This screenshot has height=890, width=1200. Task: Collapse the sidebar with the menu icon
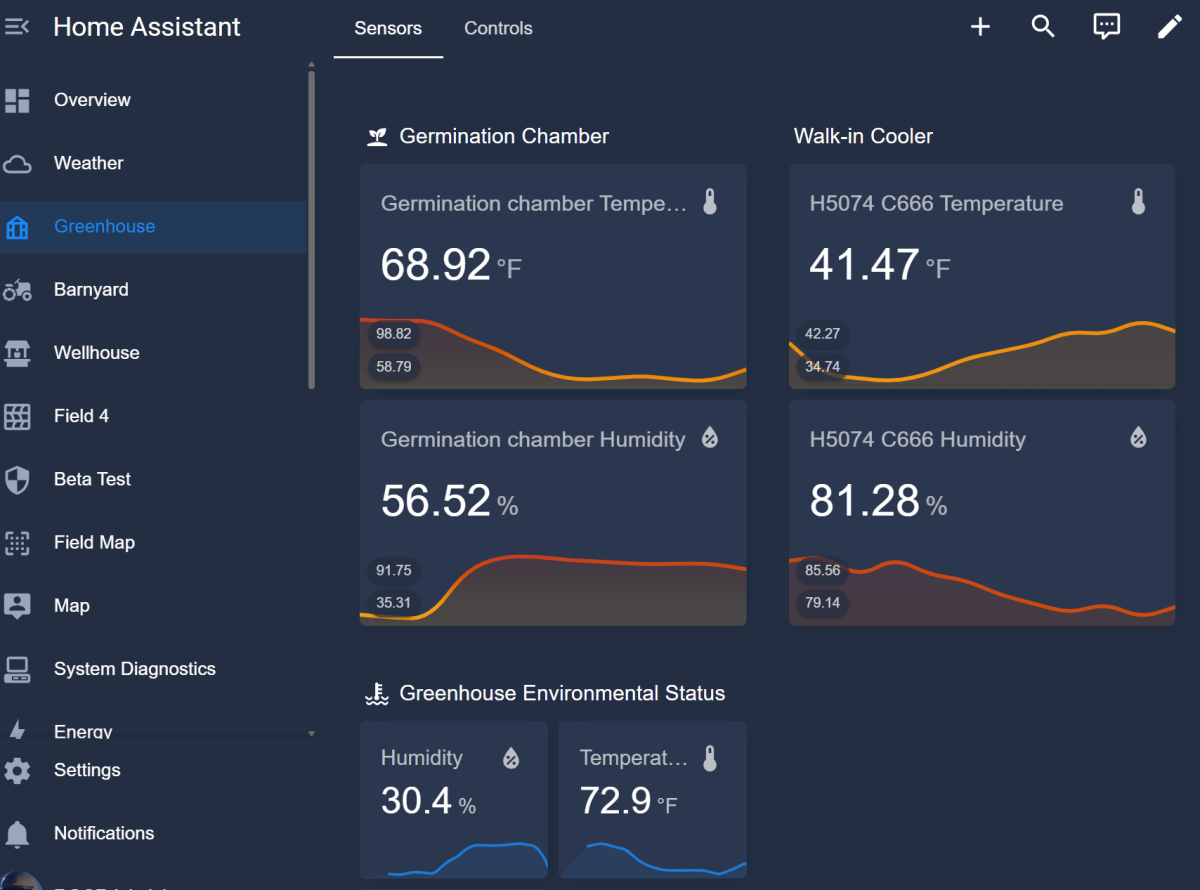pyautogui.click(x=18, y=27)
